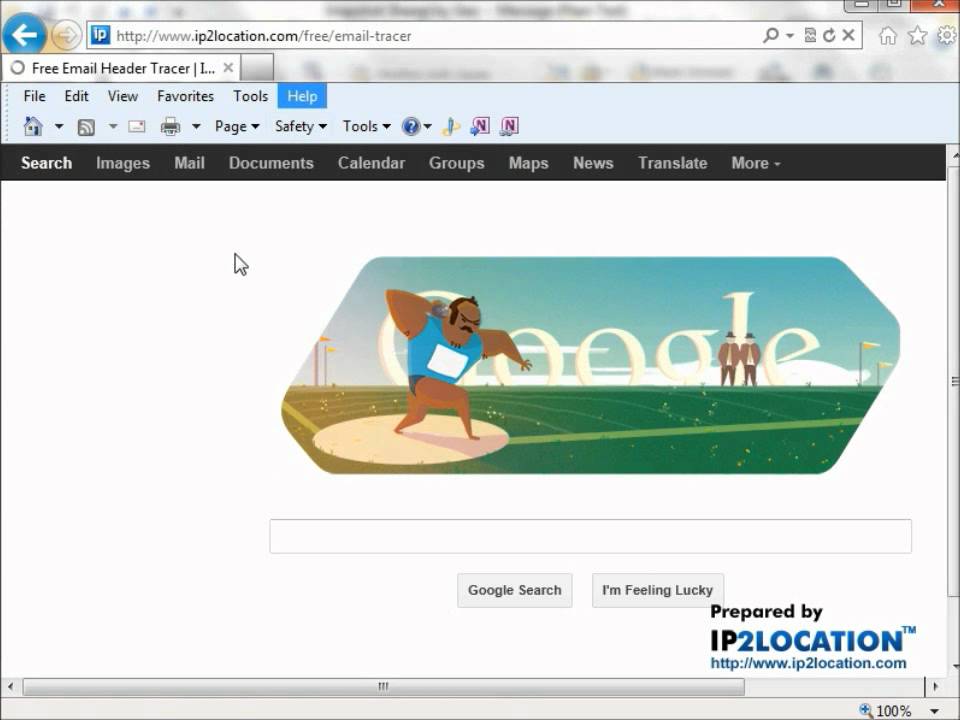This screenshot has height=720, width=960.
Task: Open the Page dropdown in command bar
Action: pos(237,127)
